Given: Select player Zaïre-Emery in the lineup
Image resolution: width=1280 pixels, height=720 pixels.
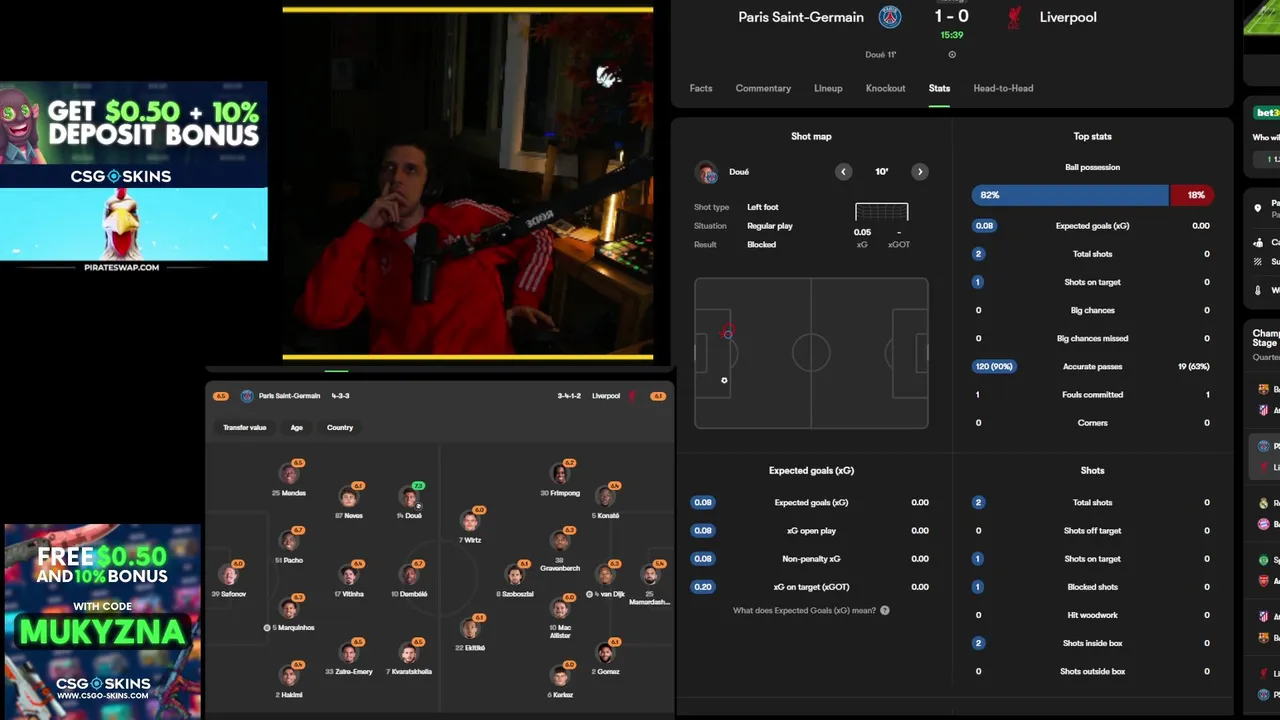Looking at the screenshot, I should (x=349, y=657).
